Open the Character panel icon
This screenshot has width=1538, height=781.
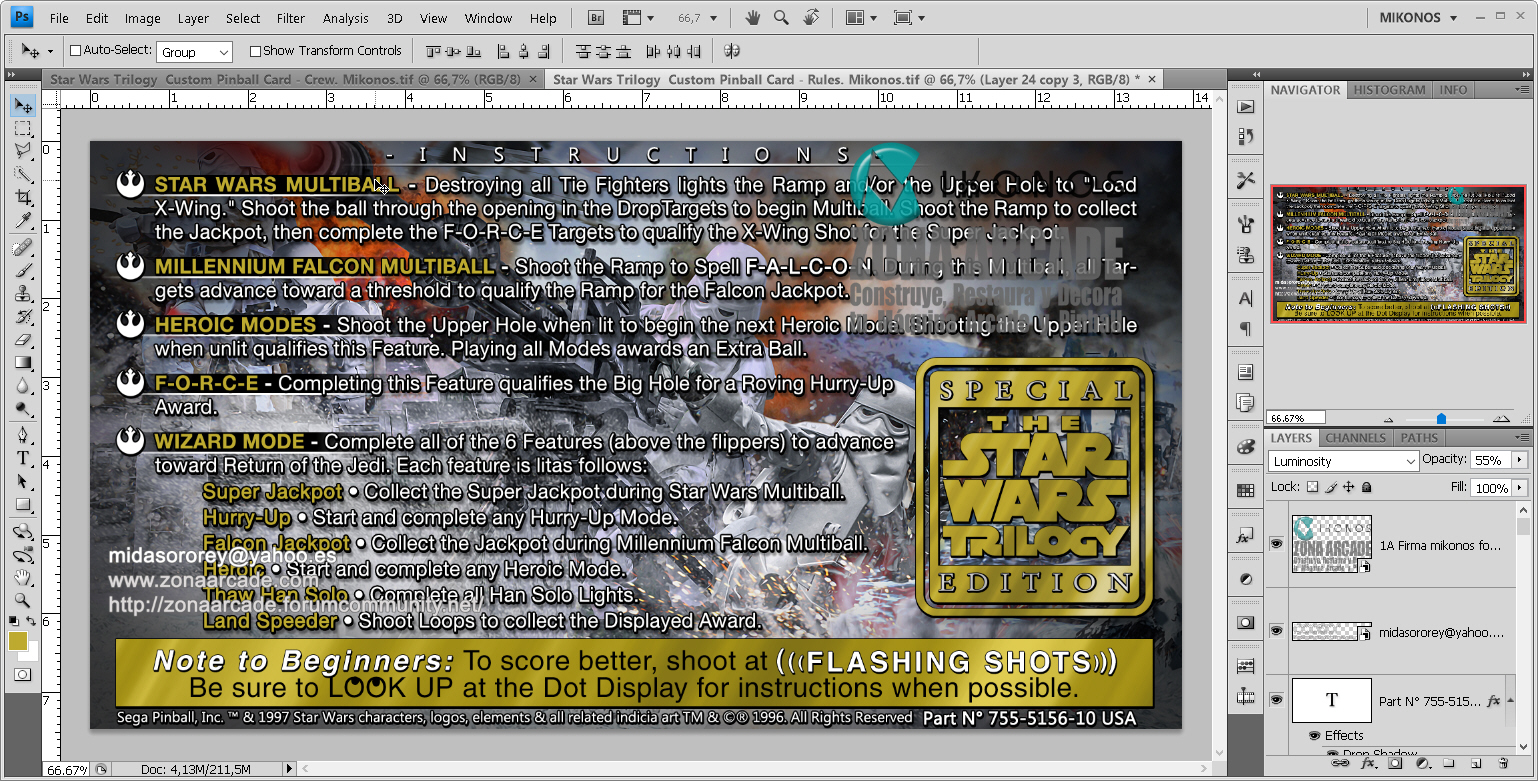coord(1245,299)
